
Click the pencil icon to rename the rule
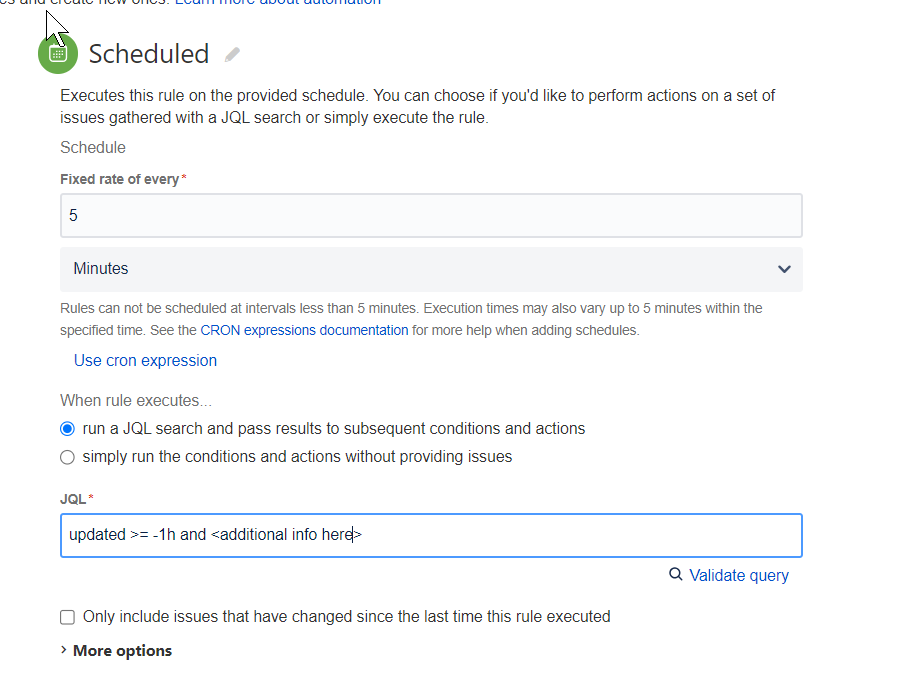click(x=232, y=54)
